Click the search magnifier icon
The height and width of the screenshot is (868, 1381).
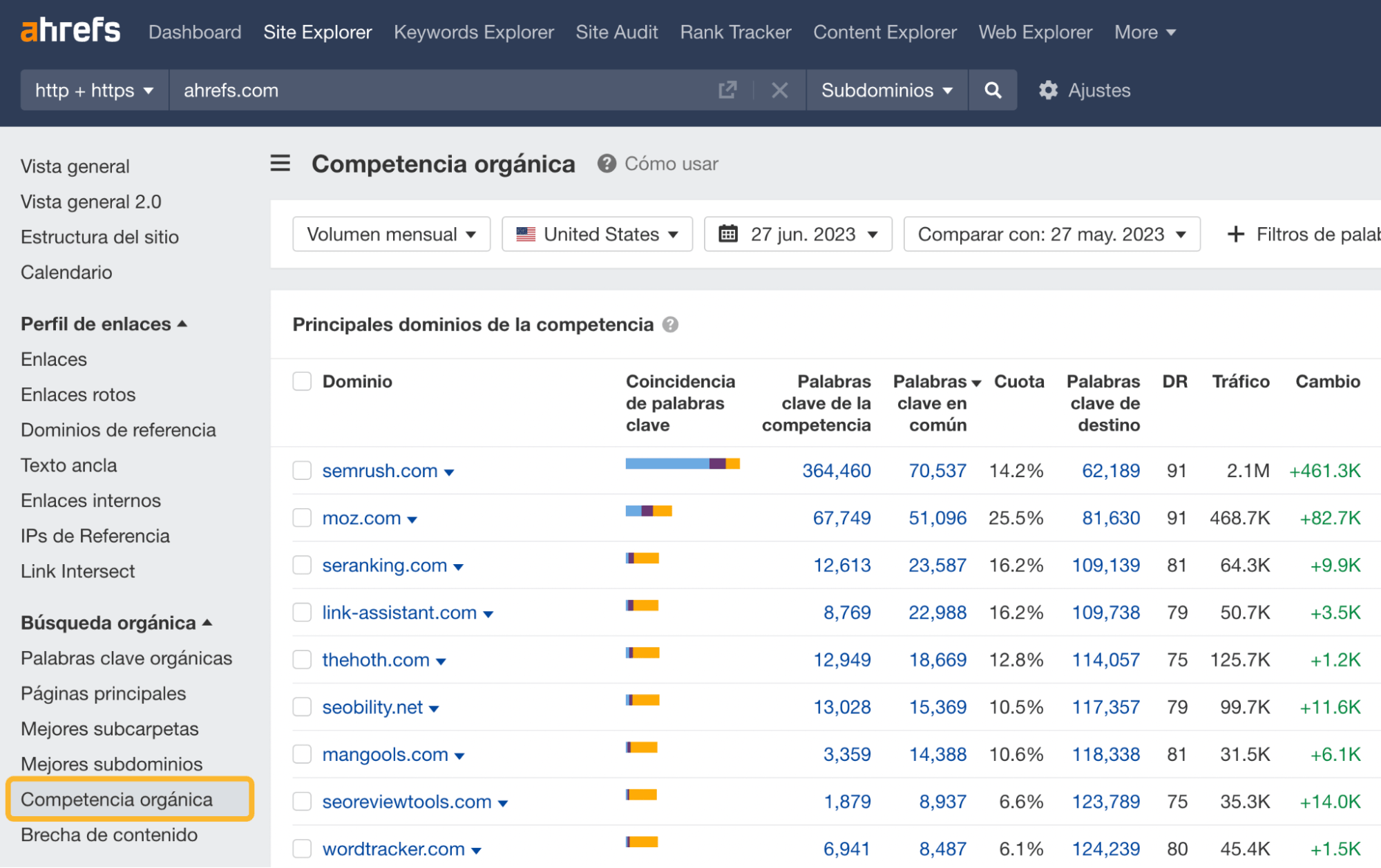coord(992,90)
